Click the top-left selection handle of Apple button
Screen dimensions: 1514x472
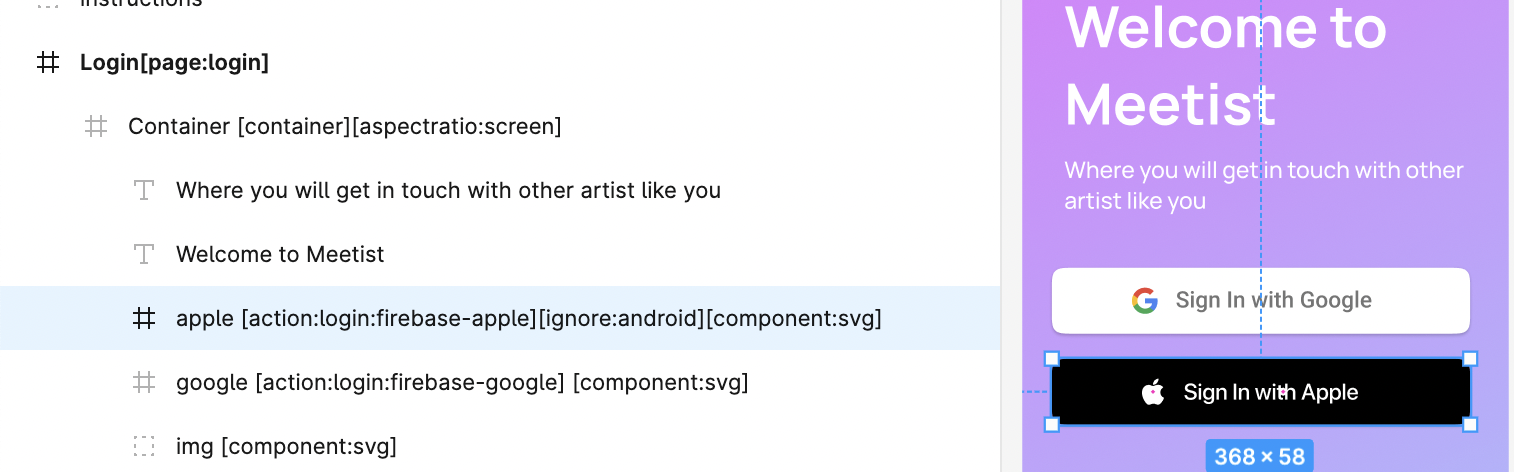tap(1052, 359)
